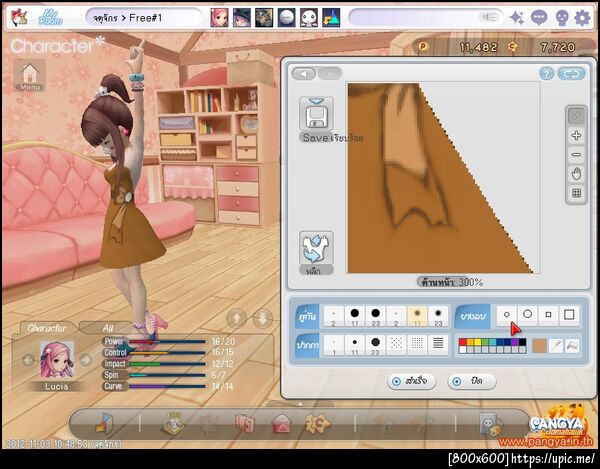Select the pink-haired character portrait in top bar
Screen dimensions: 600x469
point(219,18)
